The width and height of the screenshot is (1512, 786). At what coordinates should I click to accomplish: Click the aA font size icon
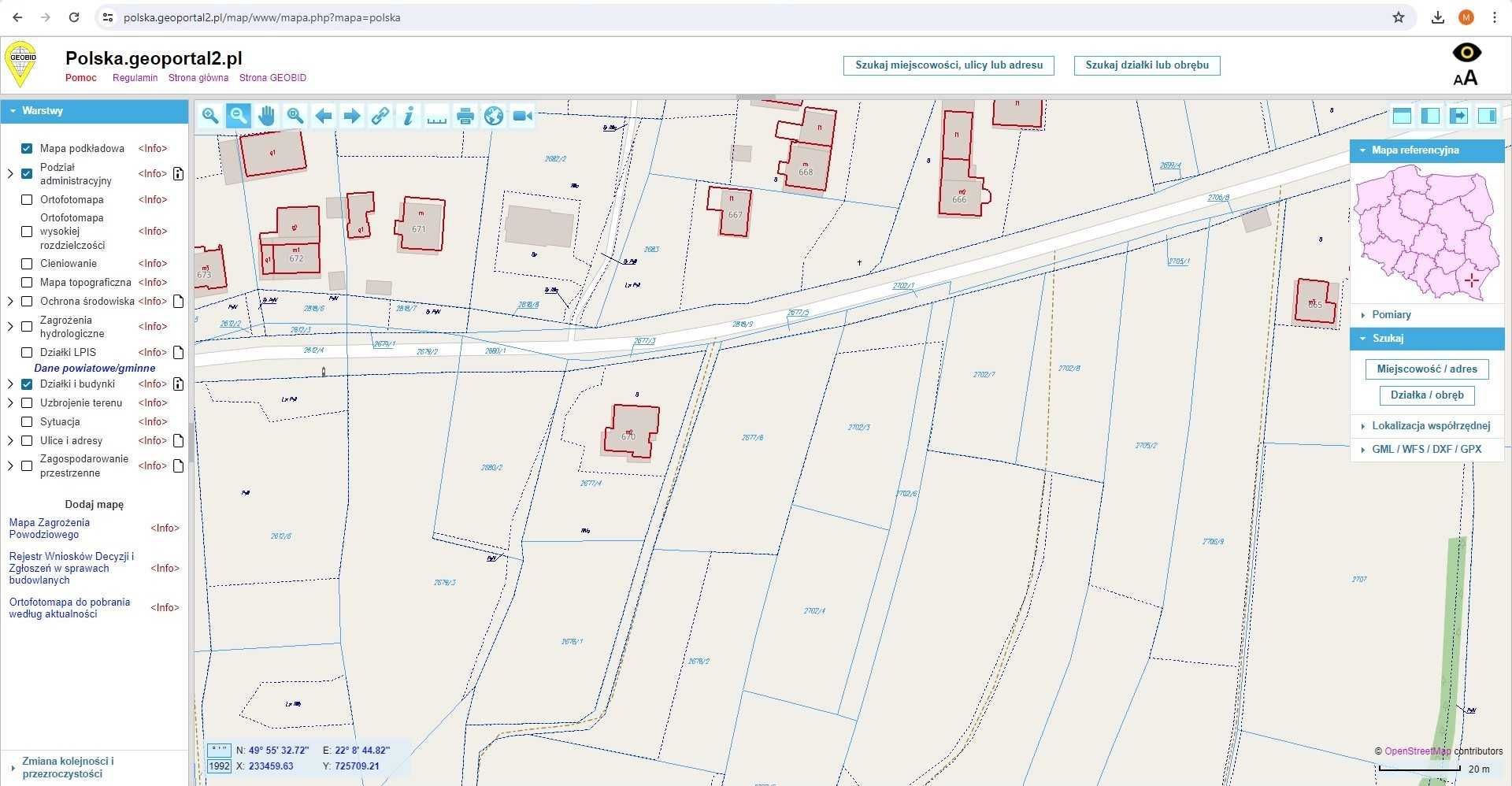coord(1466,78)
